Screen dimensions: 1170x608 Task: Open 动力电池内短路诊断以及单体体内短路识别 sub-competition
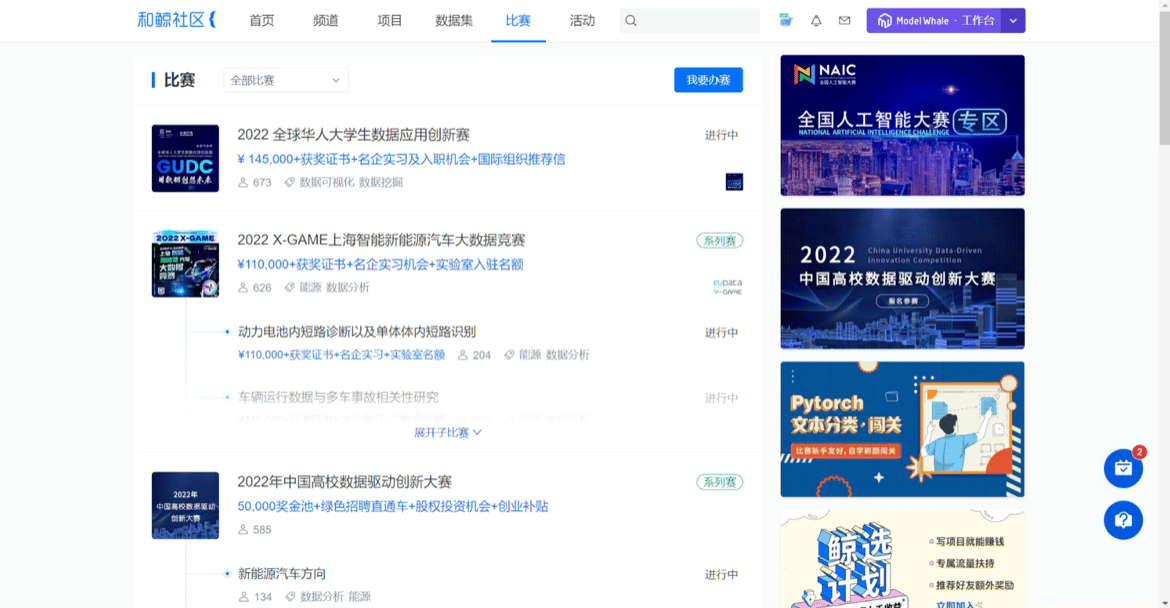[x=357, y=331]
